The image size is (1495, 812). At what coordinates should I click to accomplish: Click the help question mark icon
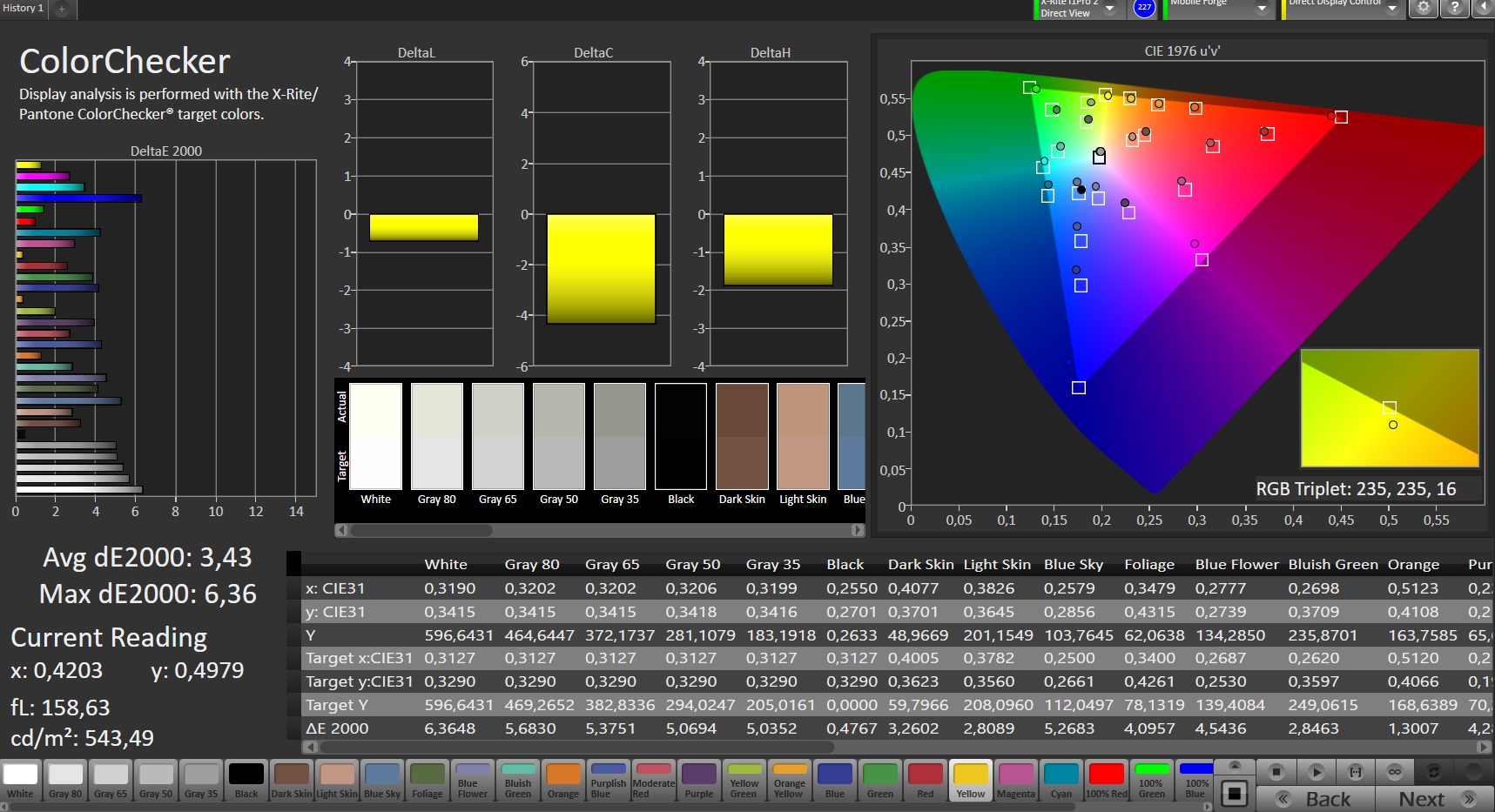(x=1454, y=8)
